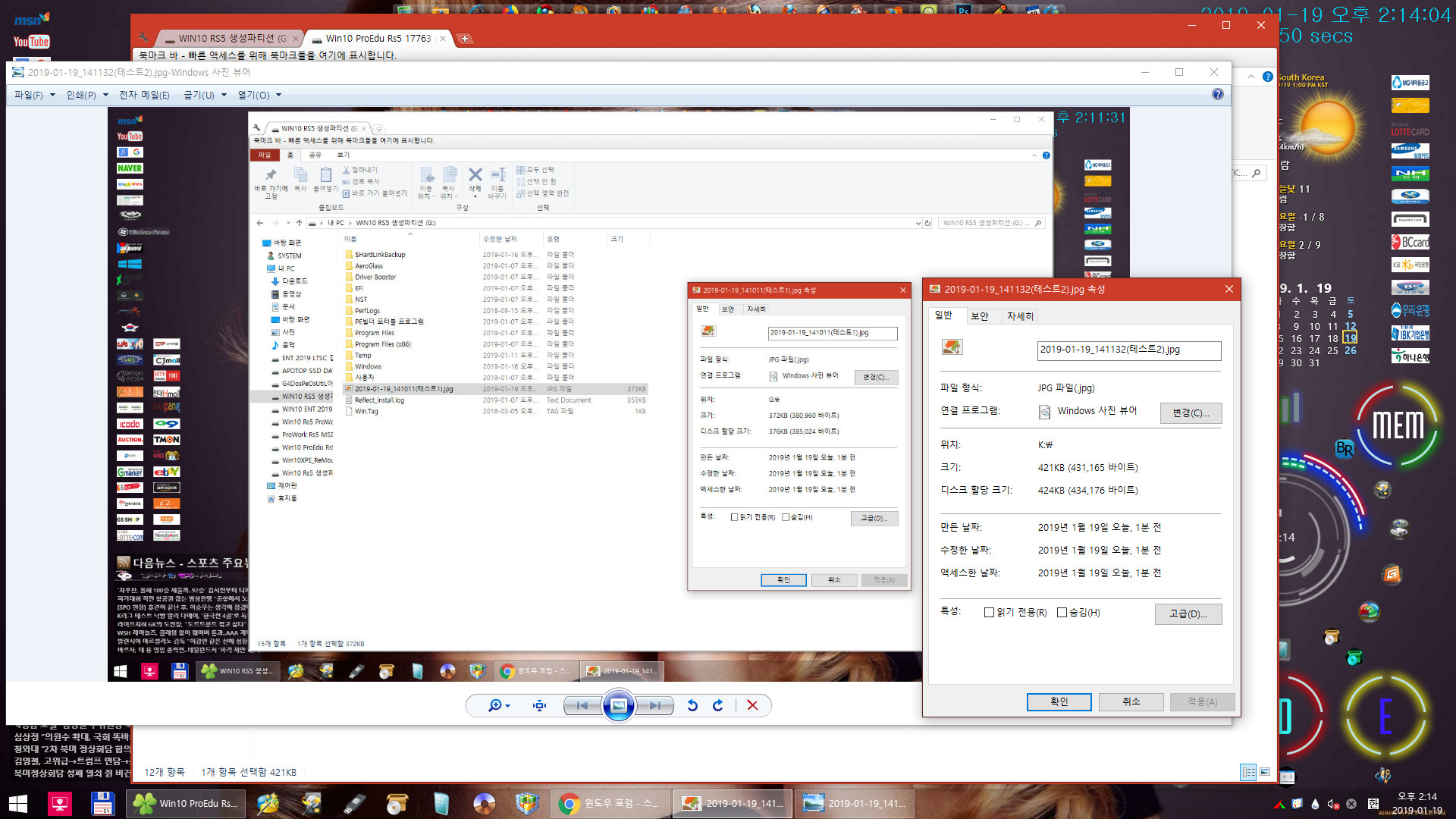The width and height of the screenshot is (1456, 819).
Task: Open the Chrome 윈도우 포럼 taskbar item
Action: point(611,803)
